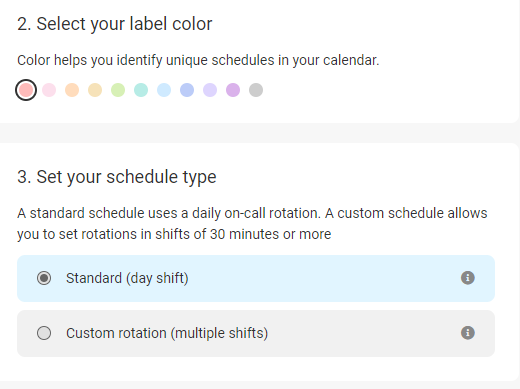Click the 'Set your schedule type' heading

[117, 177]
